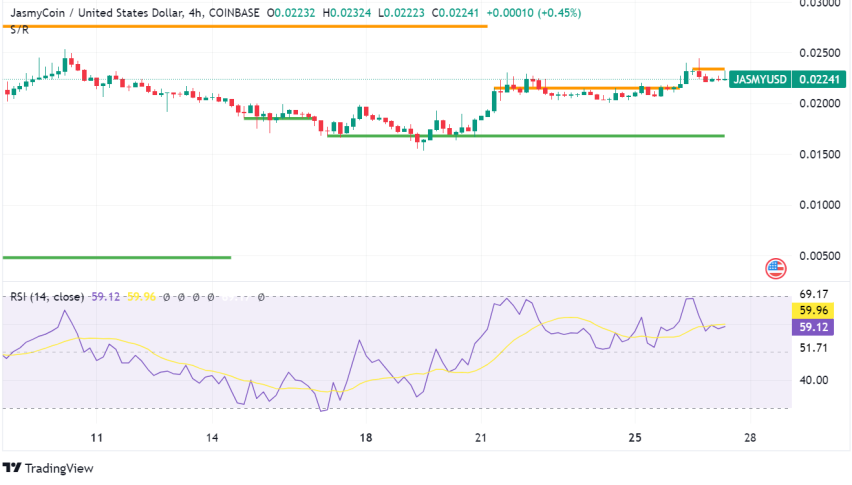Click the green 0.02241 current price tag
Viewport: 852px width, 485px height.
tap(821, 79)
